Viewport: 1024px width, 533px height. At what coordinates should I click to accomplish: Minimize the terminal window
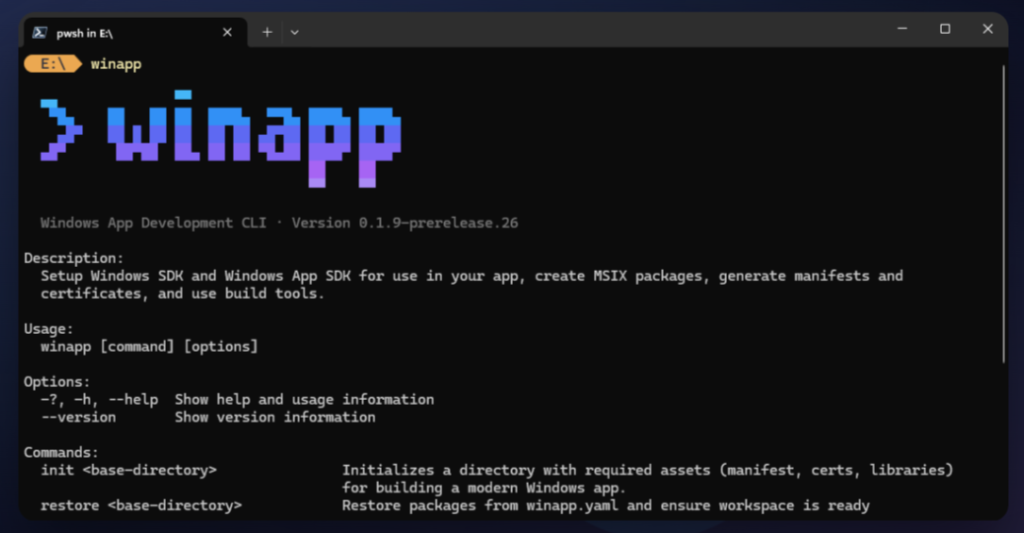[902, 30]
